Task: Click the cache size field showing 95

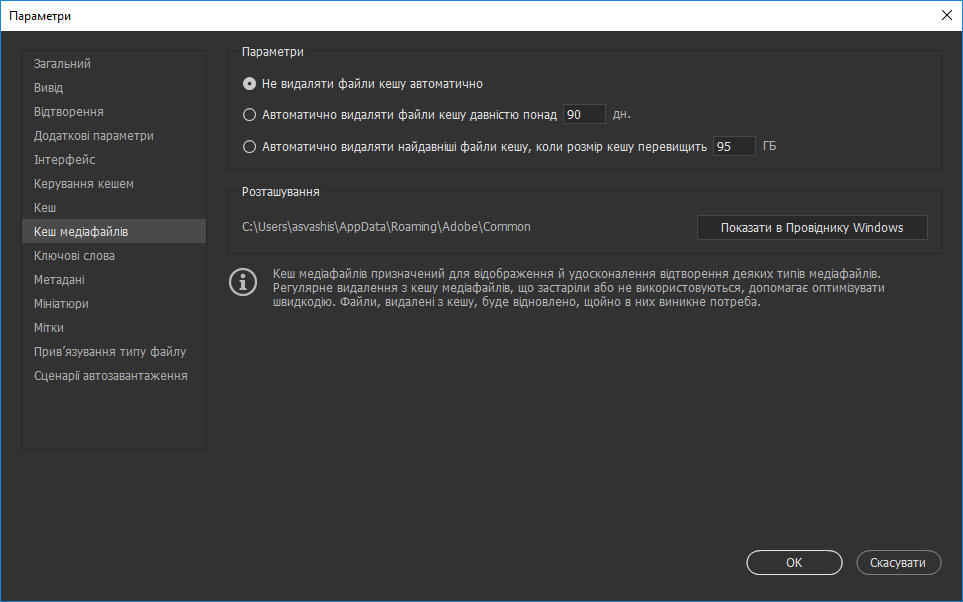Action: [x=734, y=146]
